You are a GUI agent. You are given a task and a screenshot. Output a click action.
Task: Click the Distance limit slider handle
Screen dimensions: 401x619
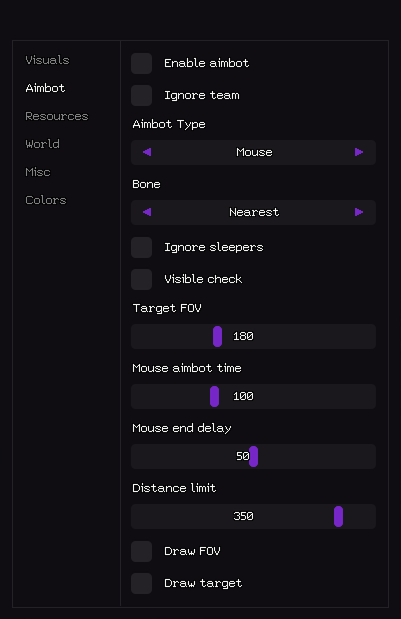click(339, 516)
